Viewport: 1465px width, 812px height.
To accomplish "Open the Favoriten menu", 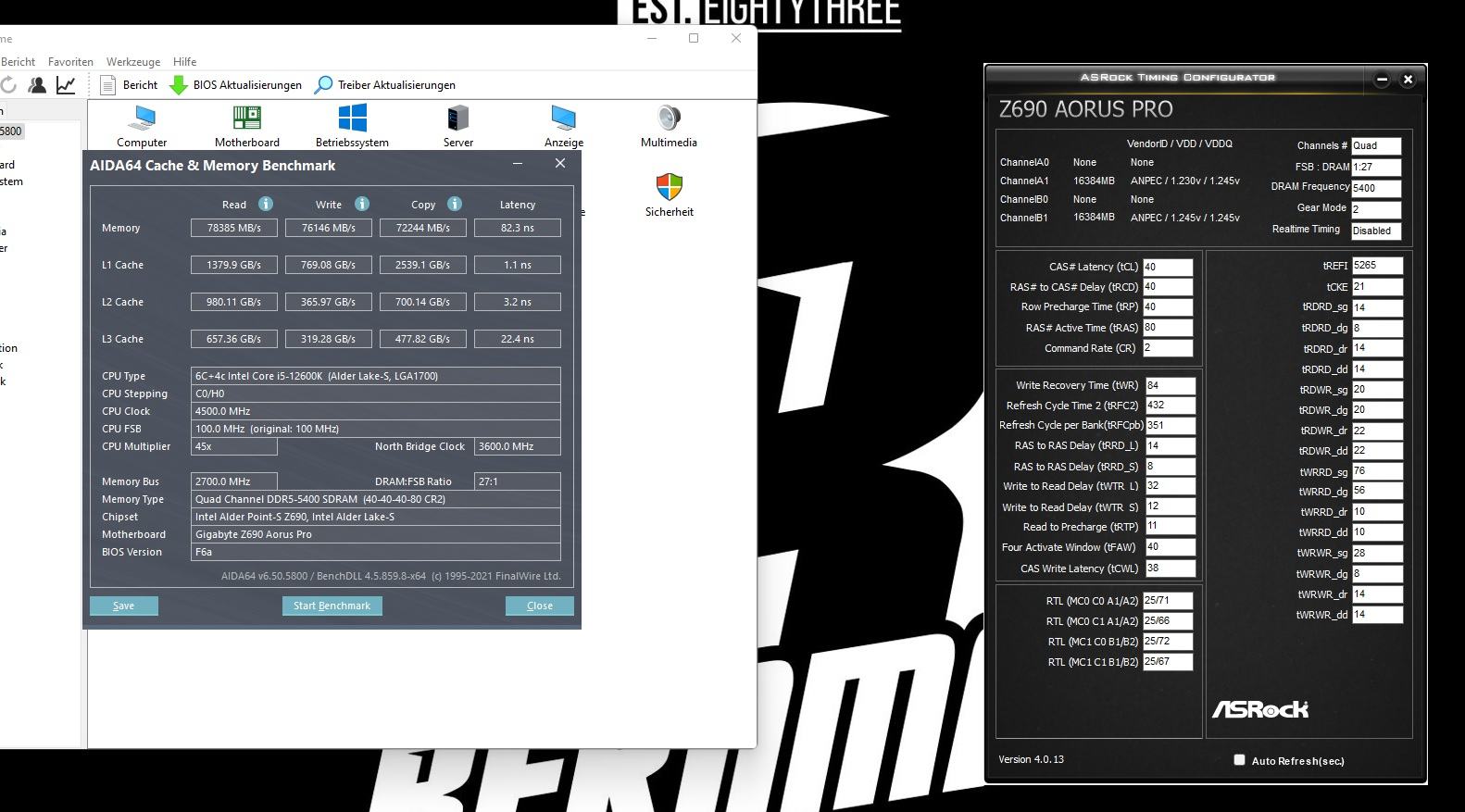I will (70, 62).
